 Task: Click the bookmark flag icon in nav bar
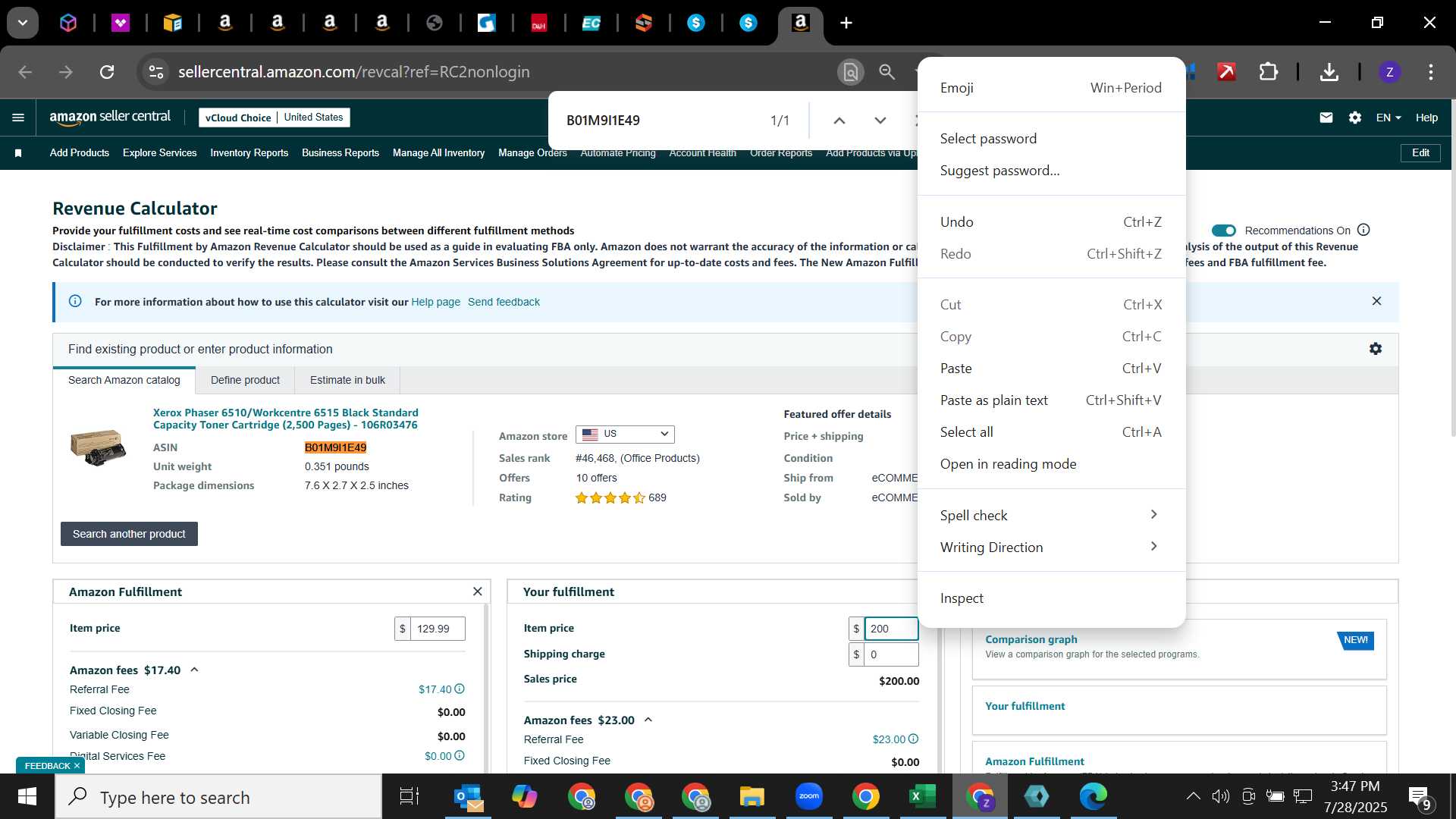point(18,153)
